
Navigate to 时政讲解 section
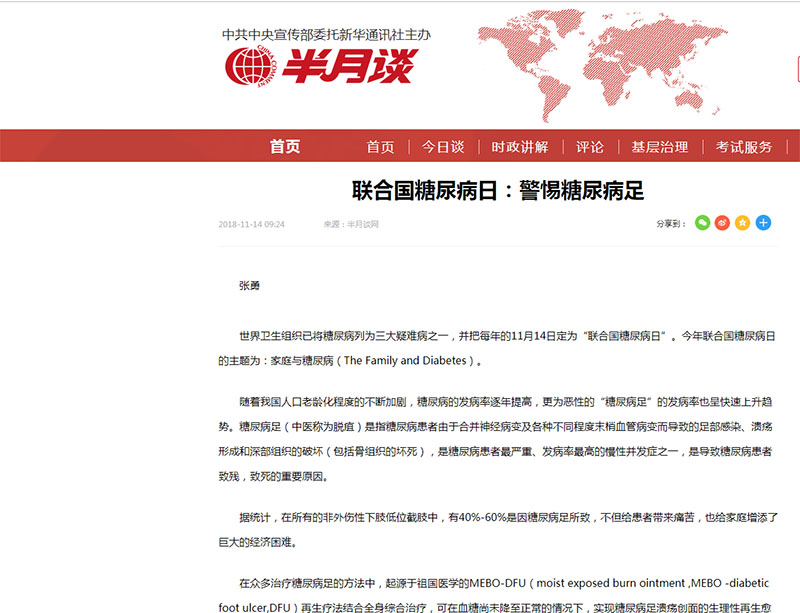click(519, 147)
